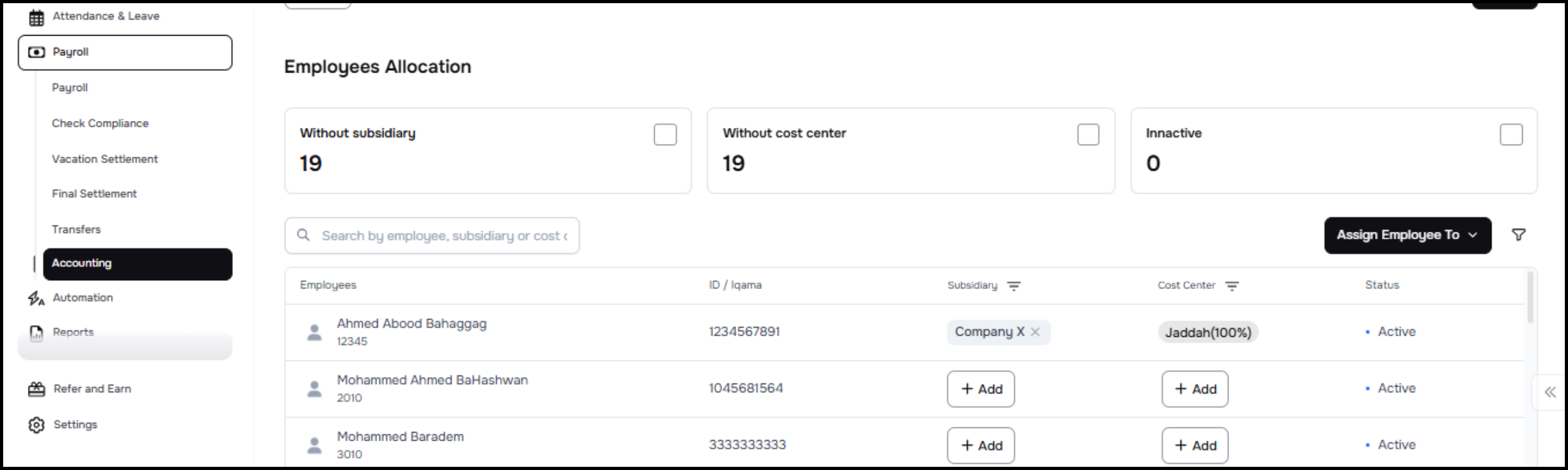Click the Subsidiary column filter icon
The width and height of the screenshot is (1568, 470).
click(1014, 286)
